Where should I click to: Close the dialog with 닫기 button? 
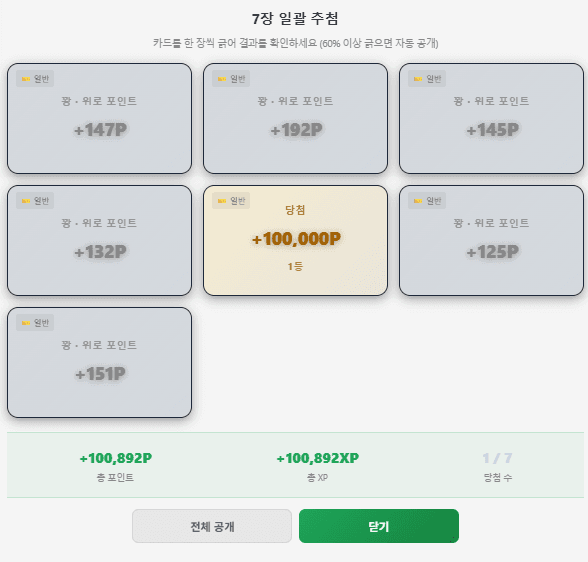pos(379,526)
